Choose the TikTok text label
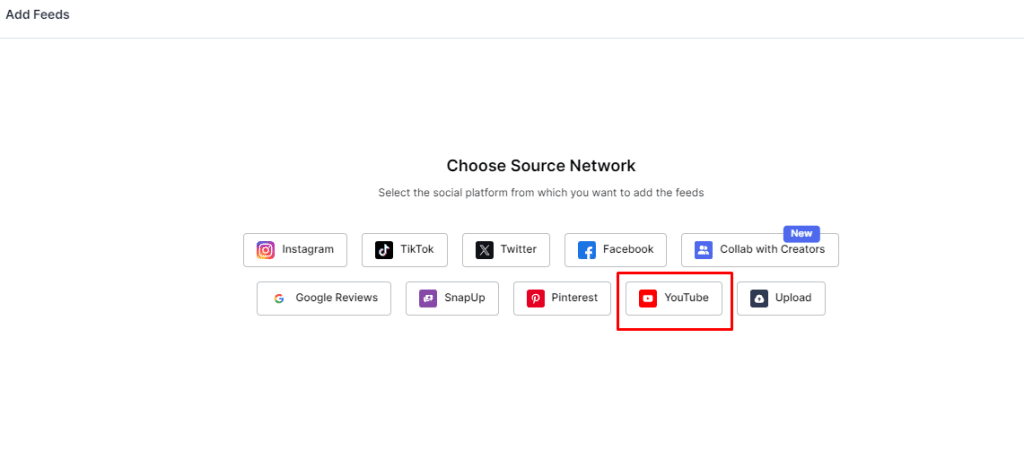Screen dimensions: 1024x459 tap(417, 250)
